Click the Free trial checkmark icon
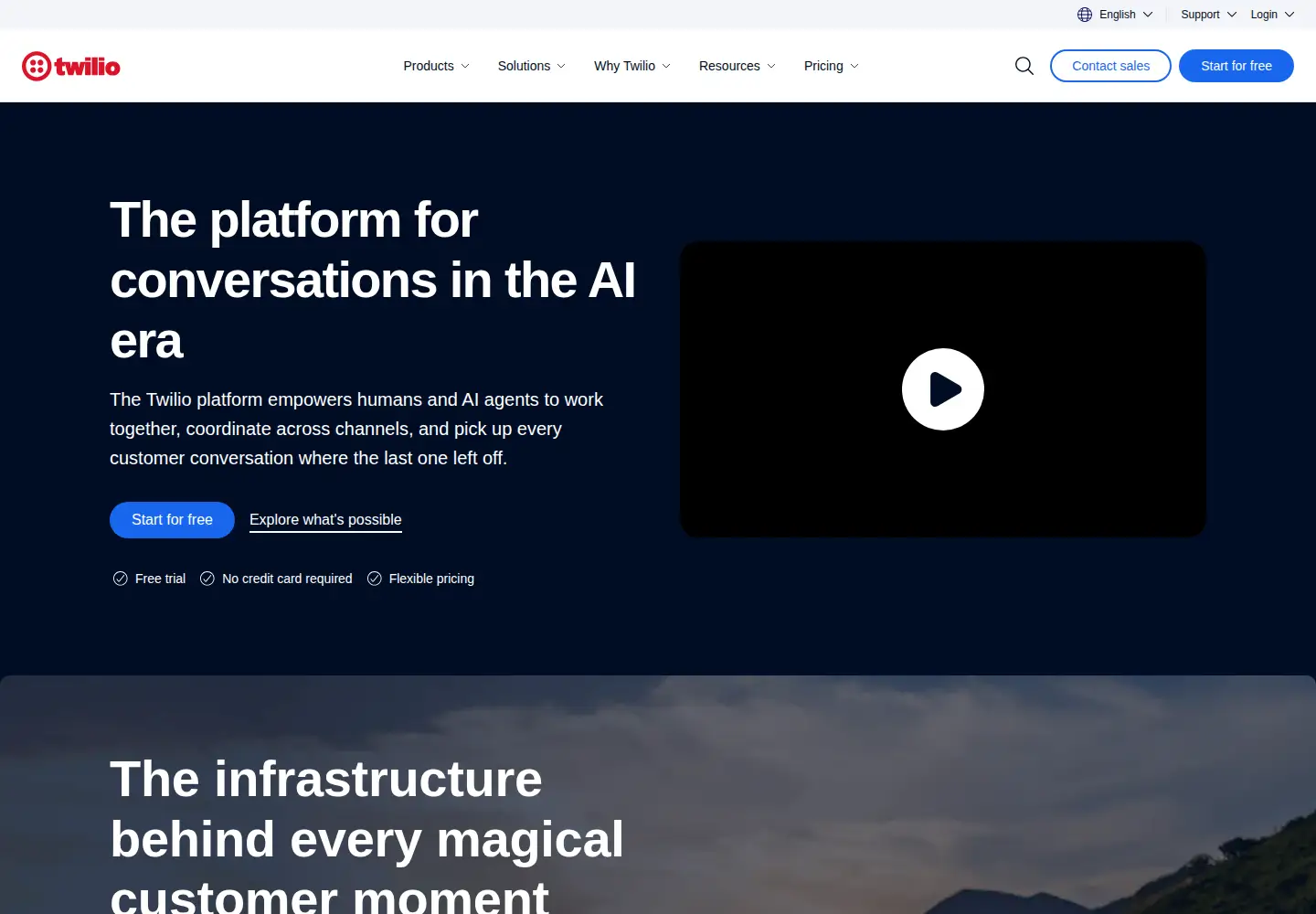Screen dimensions: 1316x914 (120, 579)
